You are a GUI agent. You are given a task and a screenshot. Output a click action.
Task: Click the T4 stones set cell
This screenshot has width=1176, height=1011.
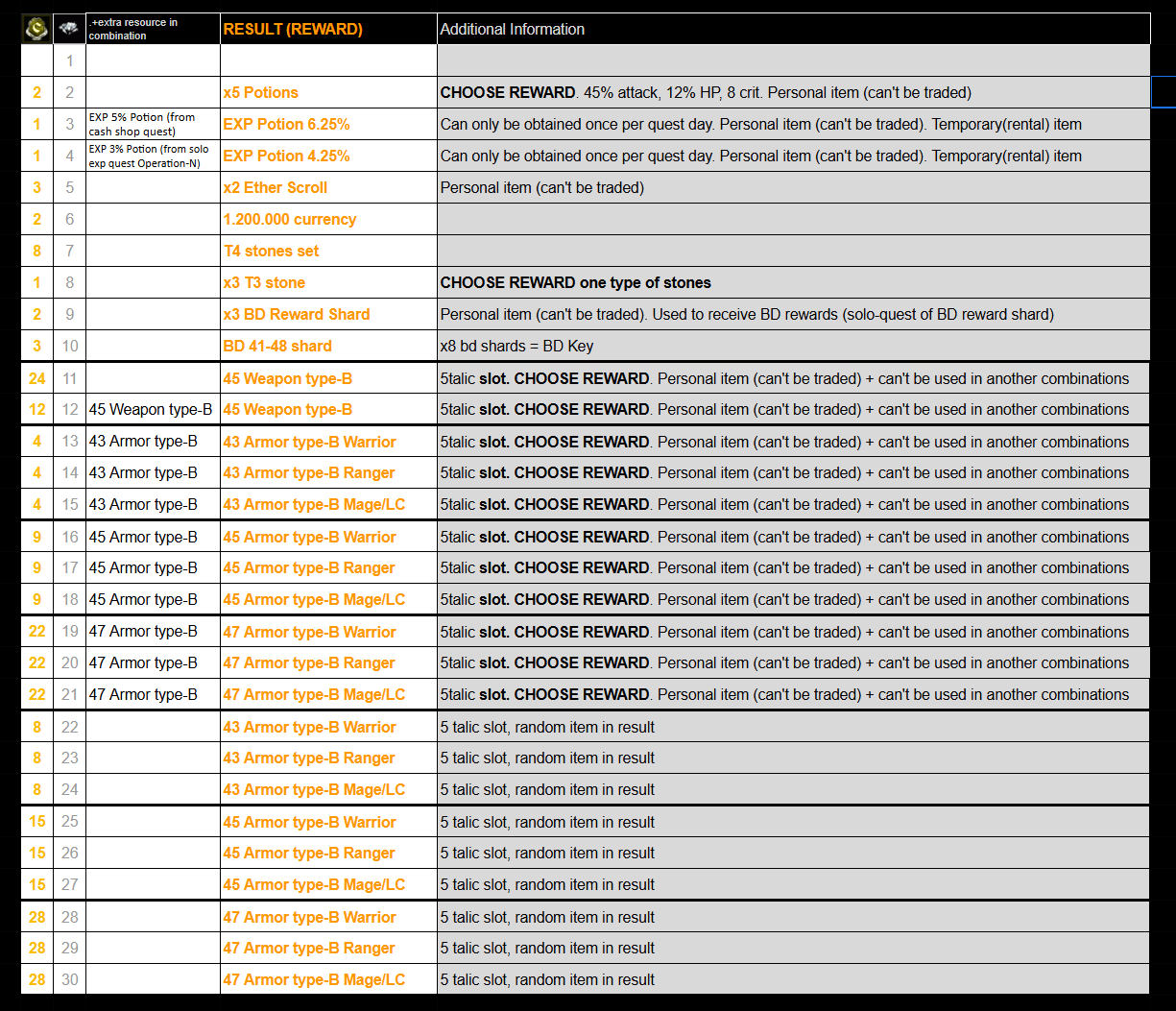click(x=271, y=251)
